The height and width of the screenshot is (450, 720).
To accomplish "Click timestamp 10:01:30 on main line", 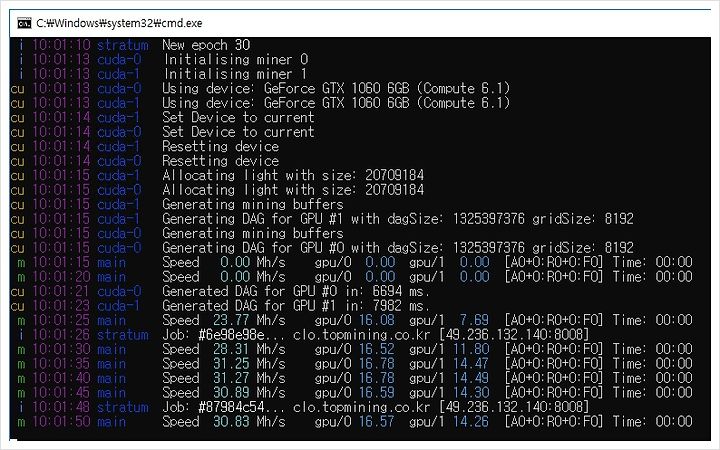I will 62,349.
